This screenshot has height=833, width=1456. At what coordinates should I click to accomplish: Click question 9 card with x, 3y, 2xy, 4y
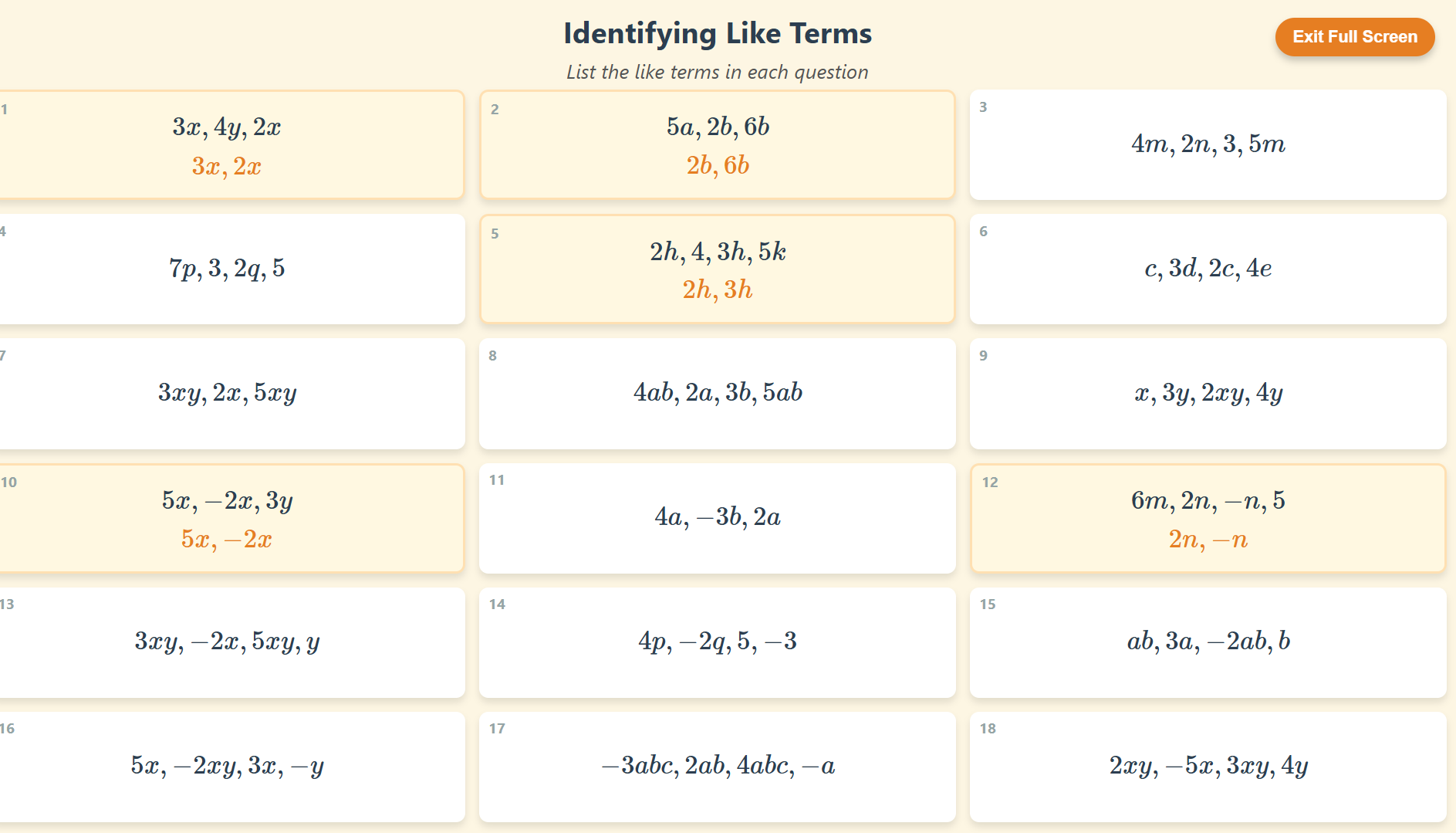[x=1208, y=394]
